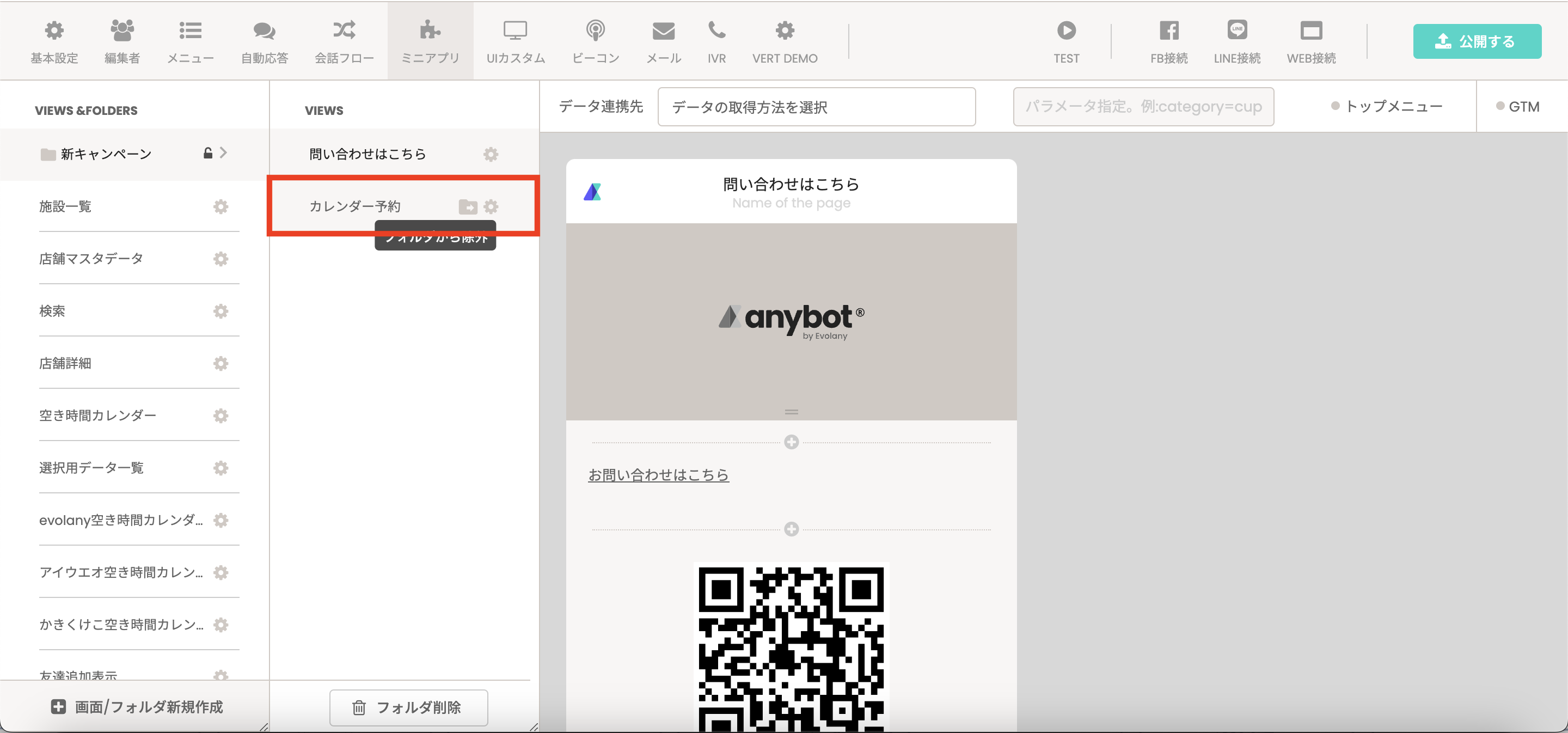The image size is (1568, 733).
Task: Select the 店舗詳細 view
Action: coord(65,363)
